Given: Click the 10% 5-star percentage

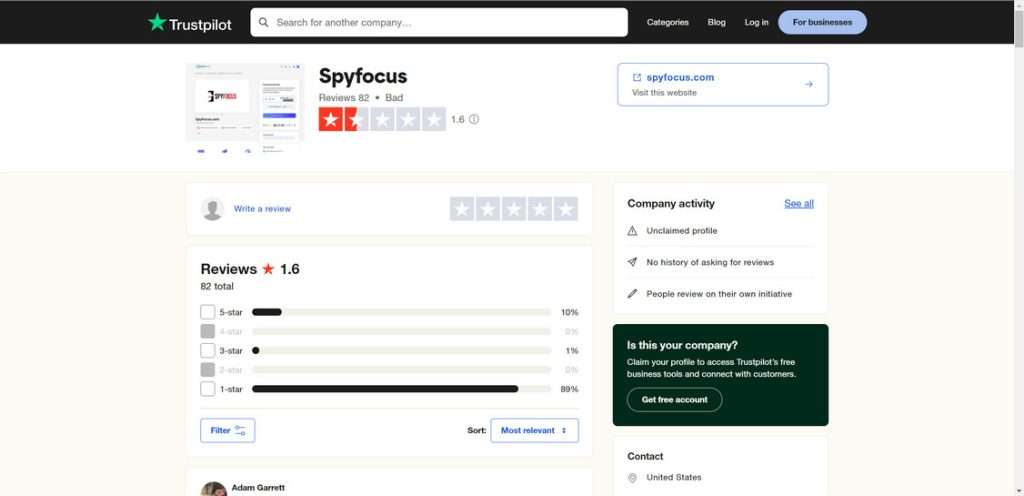Looking at the screenshot, I should coord(569,312).
